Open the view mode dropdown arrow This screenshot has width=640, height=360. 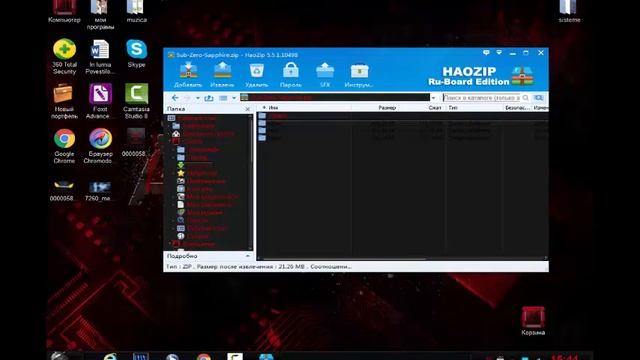(x=234, y=98)
